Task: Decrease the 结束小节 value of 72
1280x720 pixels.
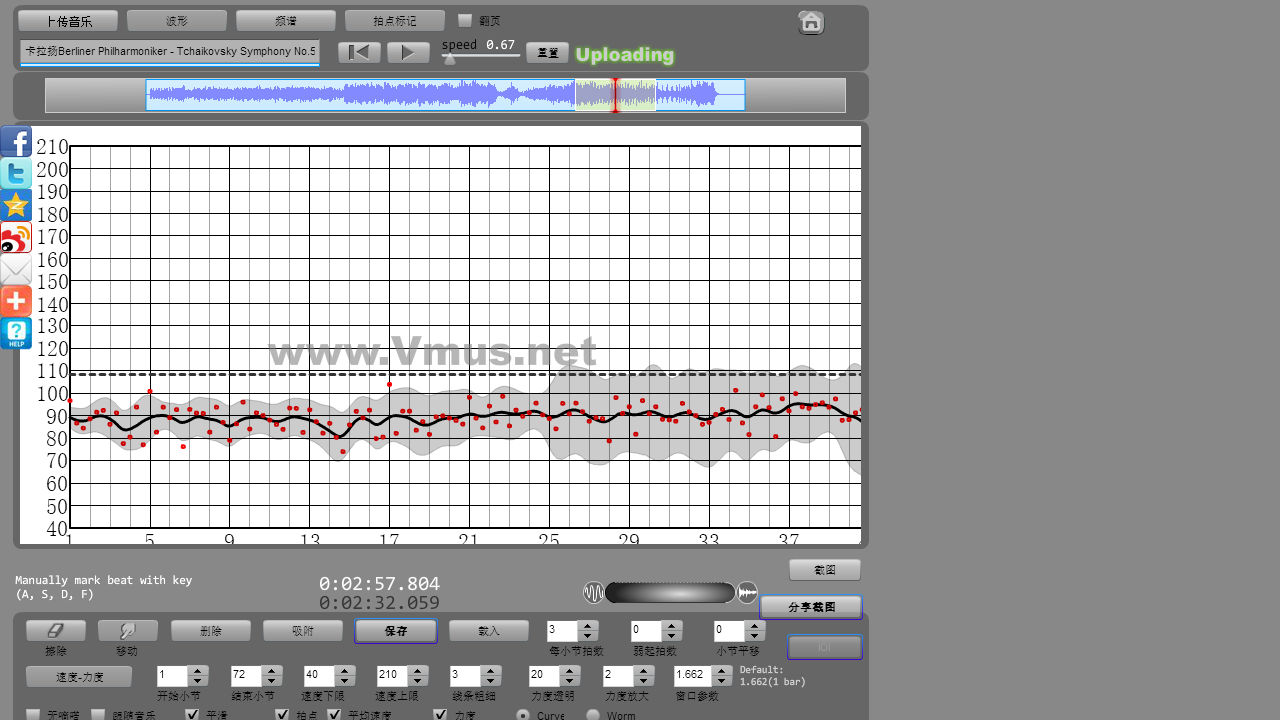Action: click(x=272, y=681)
